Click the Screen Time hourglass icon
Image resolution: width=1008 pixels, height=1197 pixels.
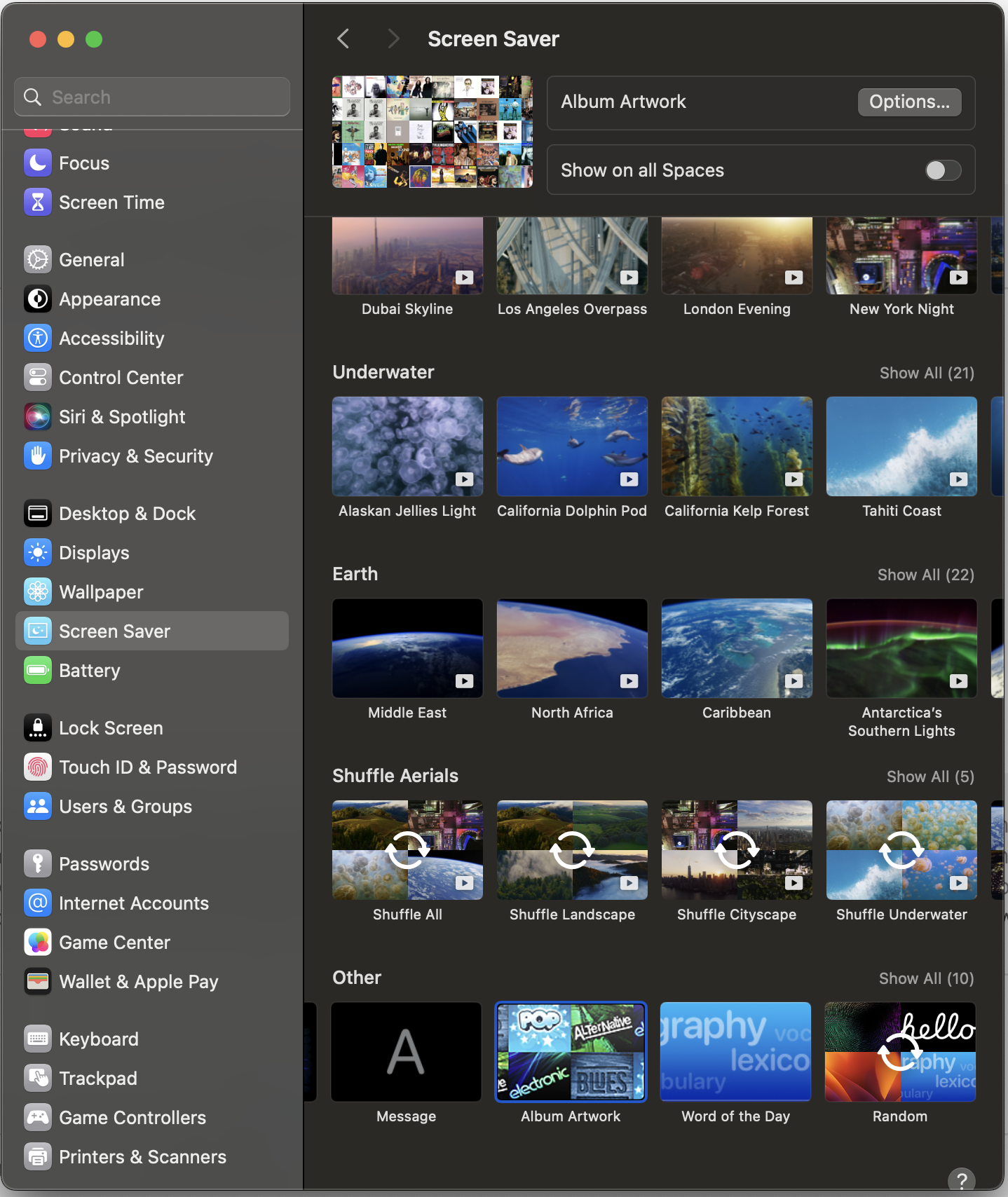[x=38, y=203]
